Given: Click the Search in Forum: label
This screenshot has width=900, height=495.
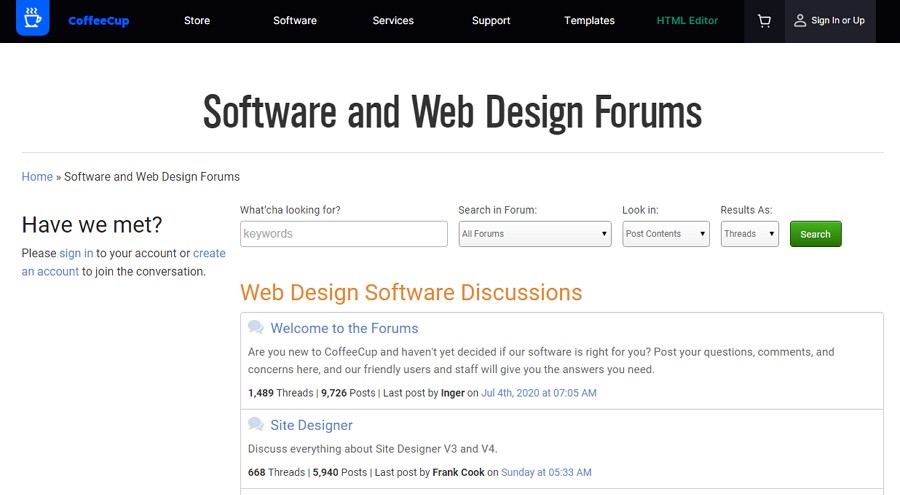Looking at the screenshot, I should click(498, 210).
